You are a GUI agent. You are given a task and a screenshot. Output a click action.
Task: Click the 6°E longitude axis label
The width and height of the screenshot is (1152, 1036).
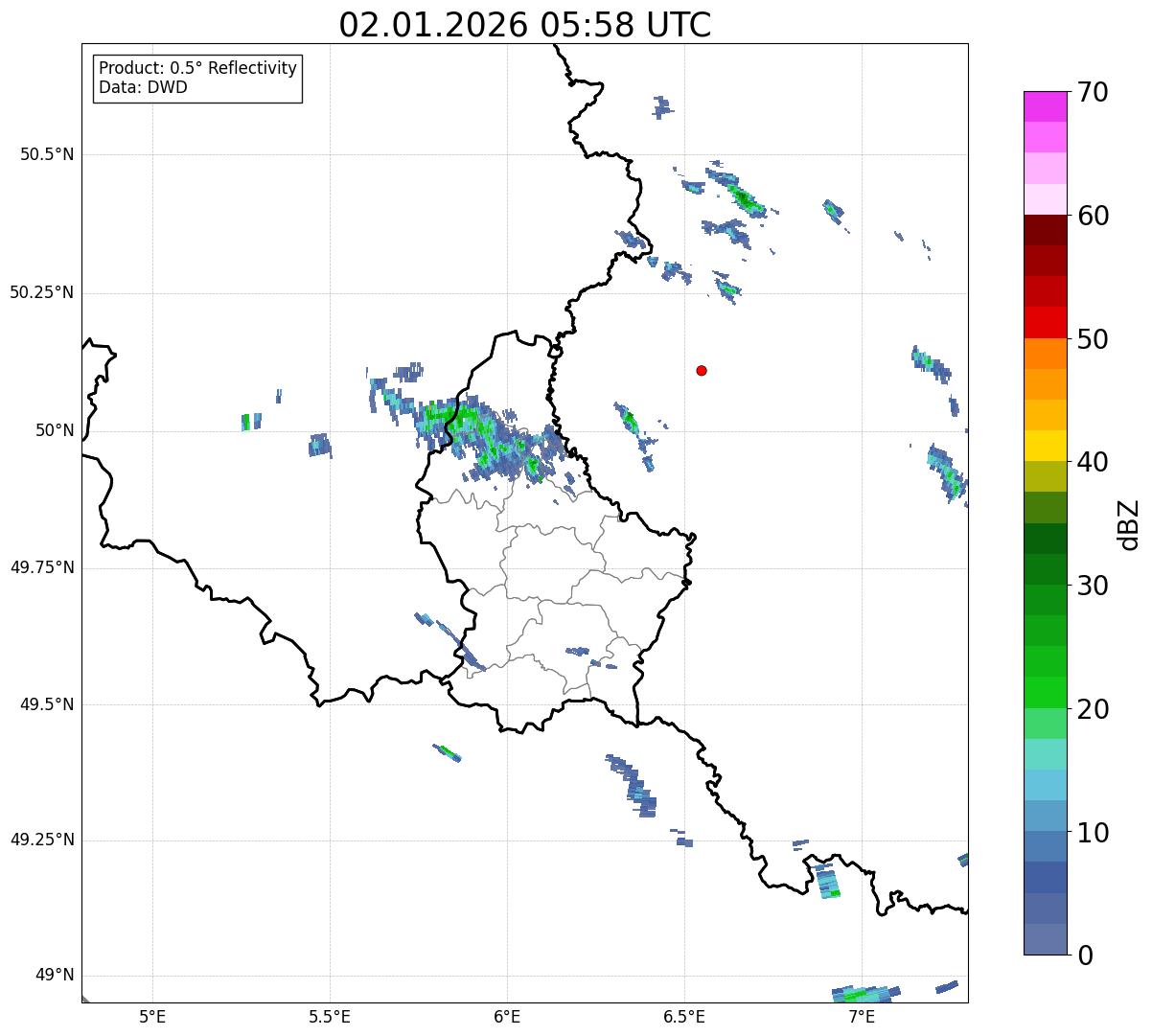pyautogui.click(x=507, y=1016)
